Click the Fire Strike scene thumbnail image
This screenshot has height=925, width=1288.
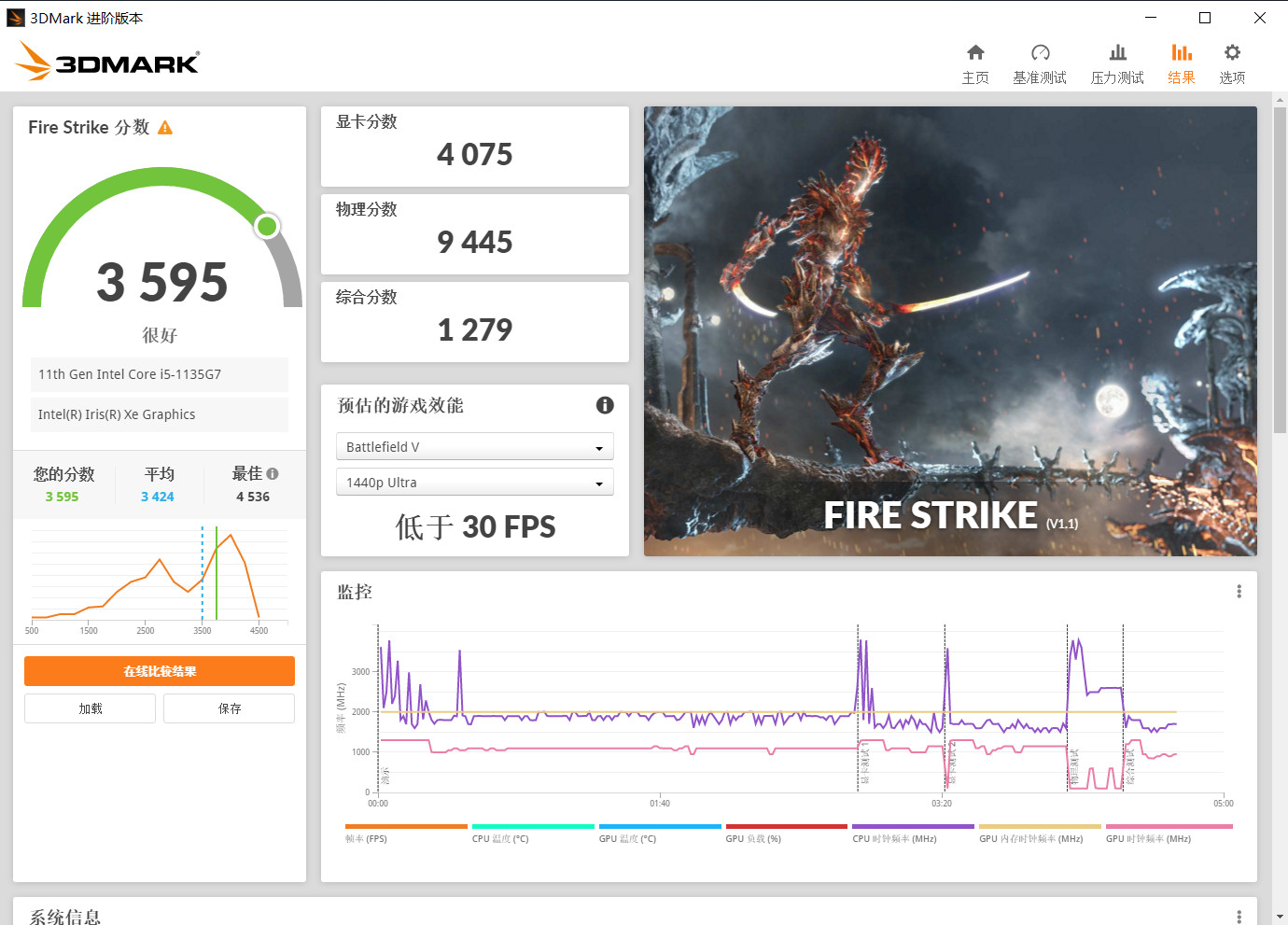point(950,331)
